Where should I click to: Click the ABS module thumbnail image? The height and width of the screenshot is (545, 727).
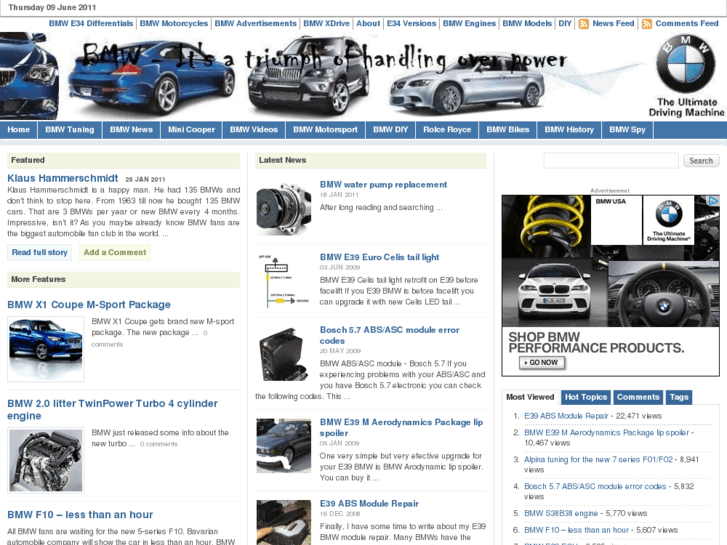tap(283, 354)
